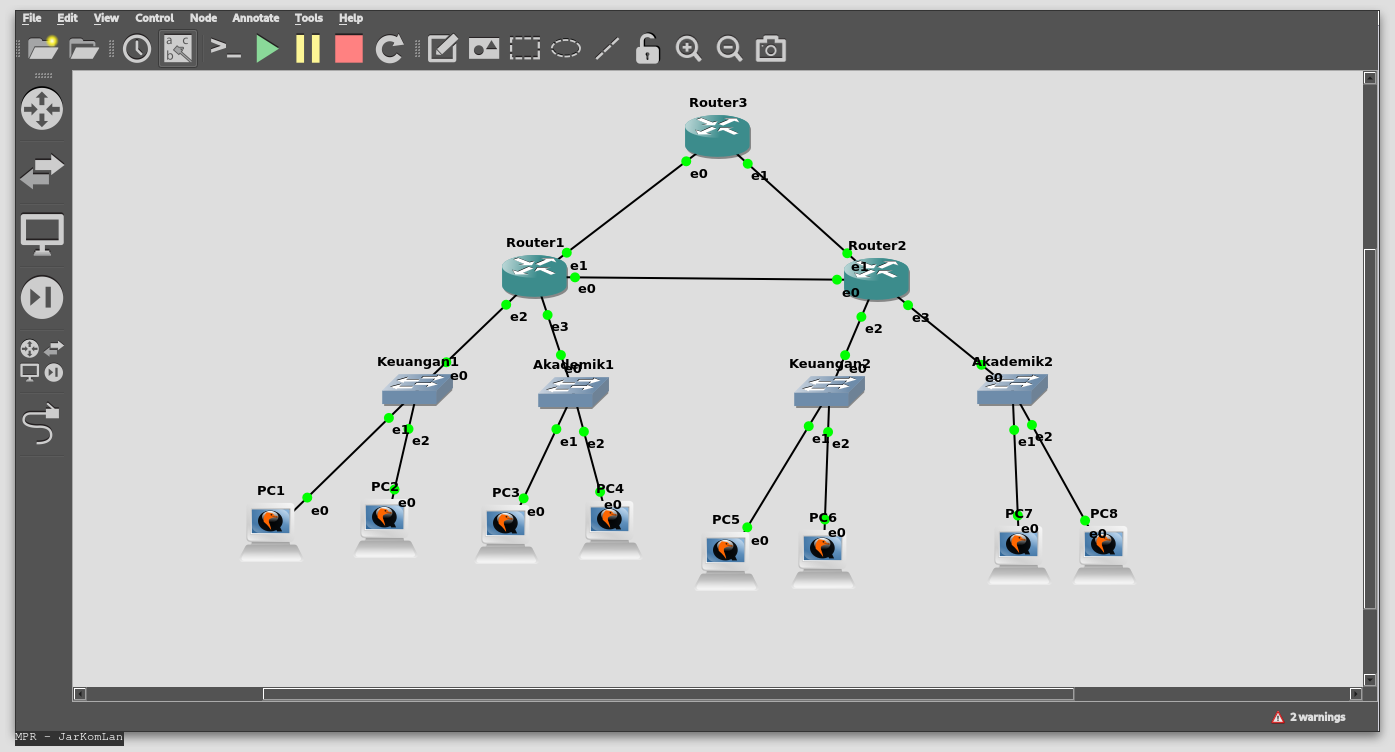Open the Control menu

click(154, 18)
